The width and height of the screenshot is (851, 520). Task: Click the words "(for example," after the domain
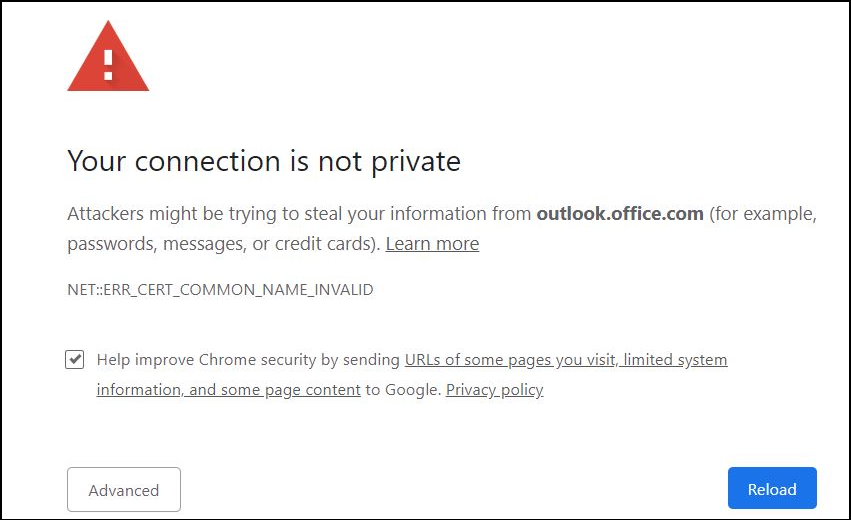point(764,214)
